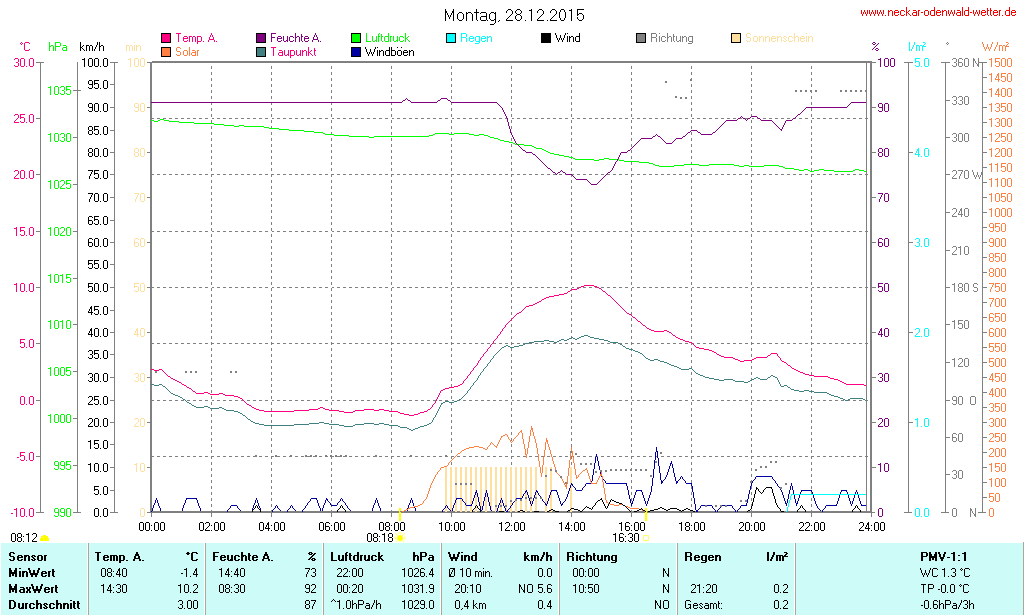This screenshot has width=1024, height=615.
Task: Click the sunrise marker at 08:18
Action: (401, 538)
